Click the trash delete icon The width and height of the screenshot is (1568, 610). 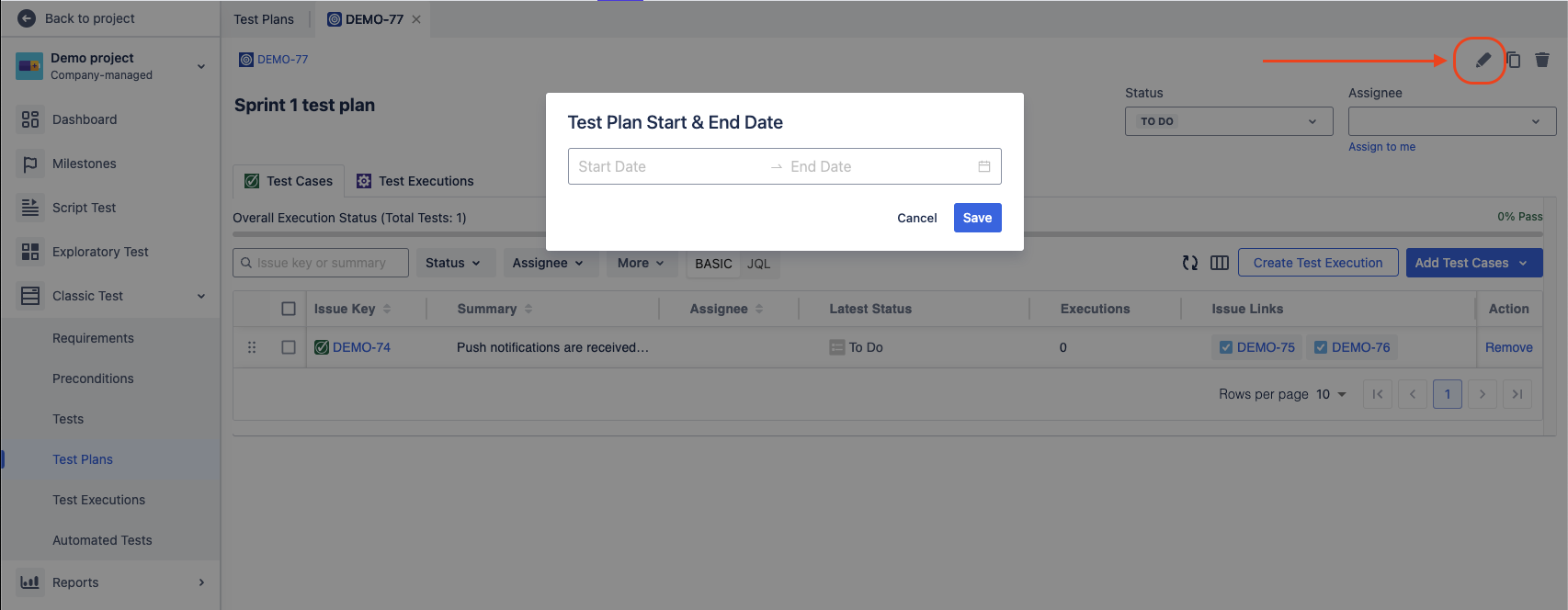[x=1542, y=61]
